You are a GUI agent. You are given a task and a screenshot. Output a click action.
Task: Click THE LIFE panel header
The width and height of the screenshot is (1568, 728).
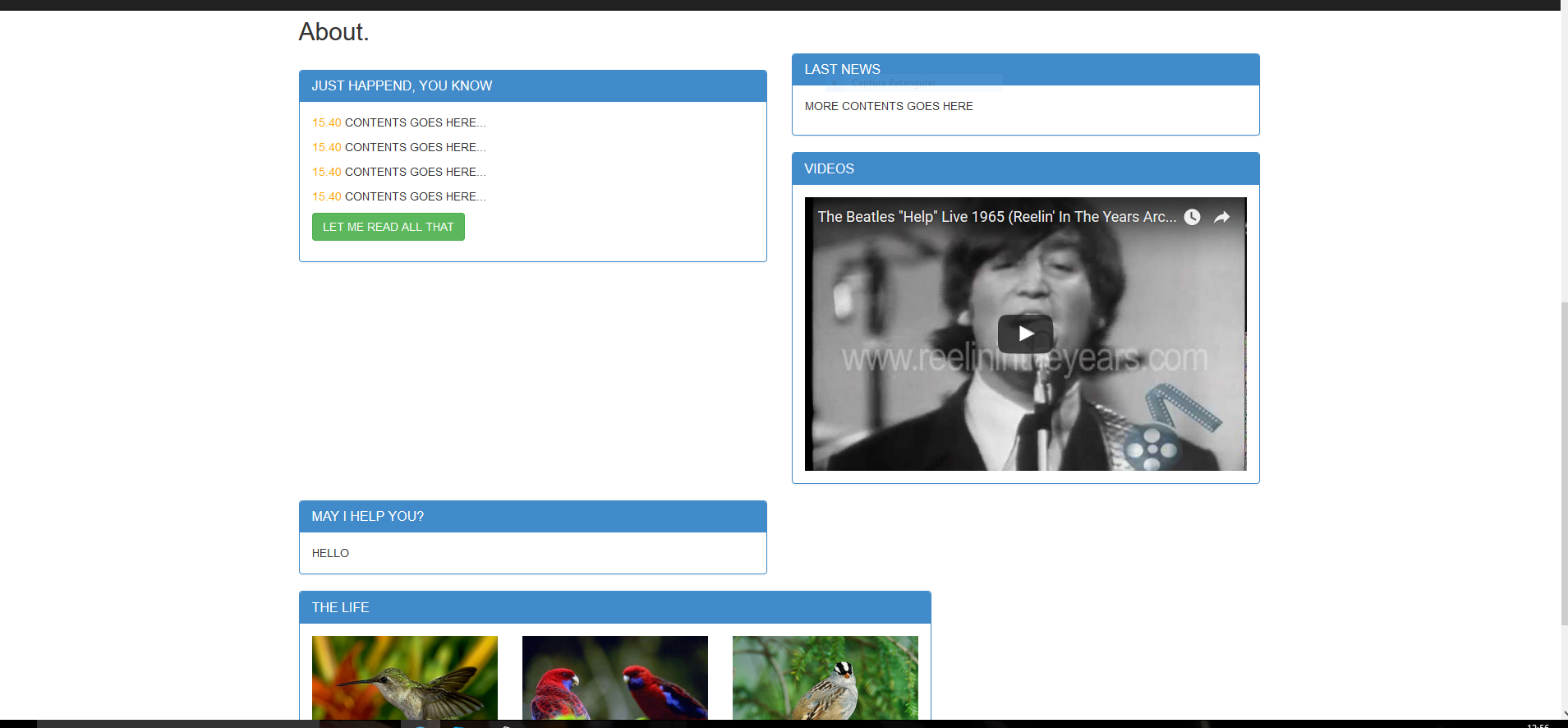[615, 608]
